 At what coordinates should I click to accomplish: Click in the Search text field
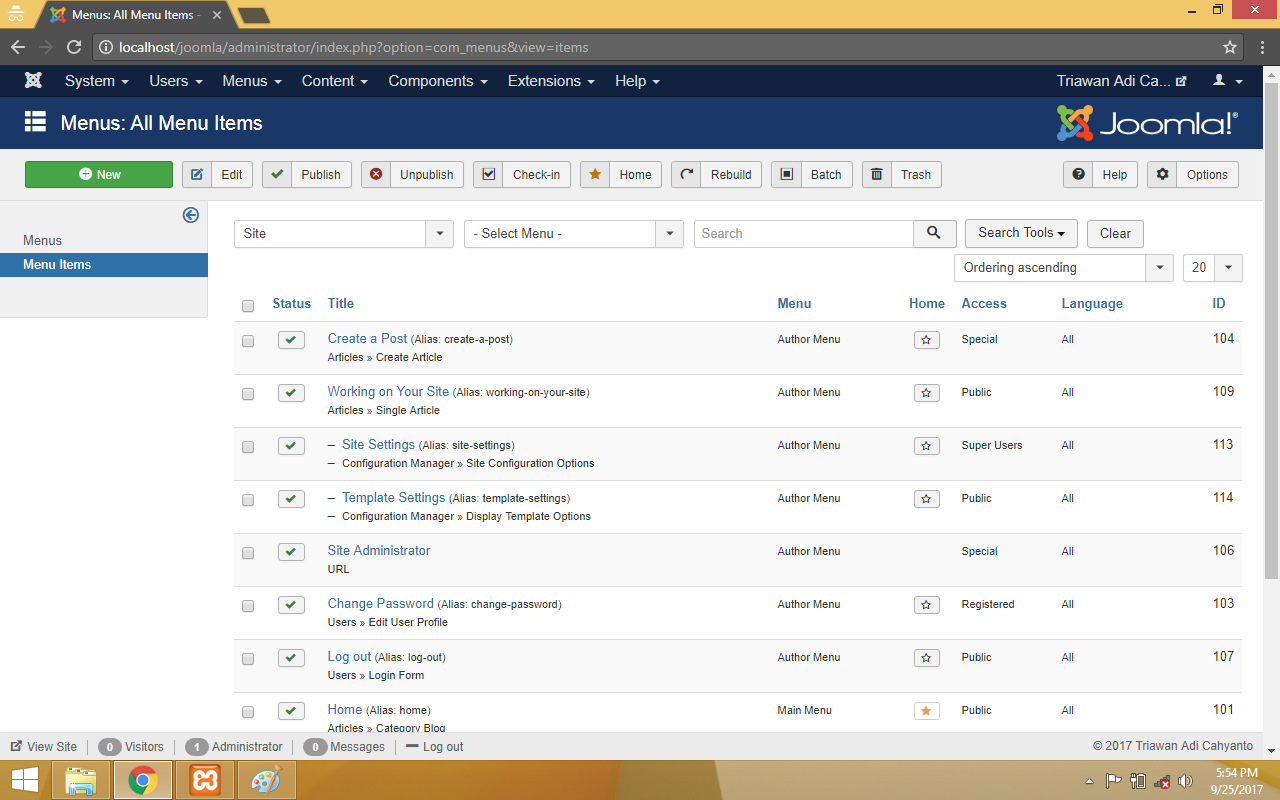point(803,233)
